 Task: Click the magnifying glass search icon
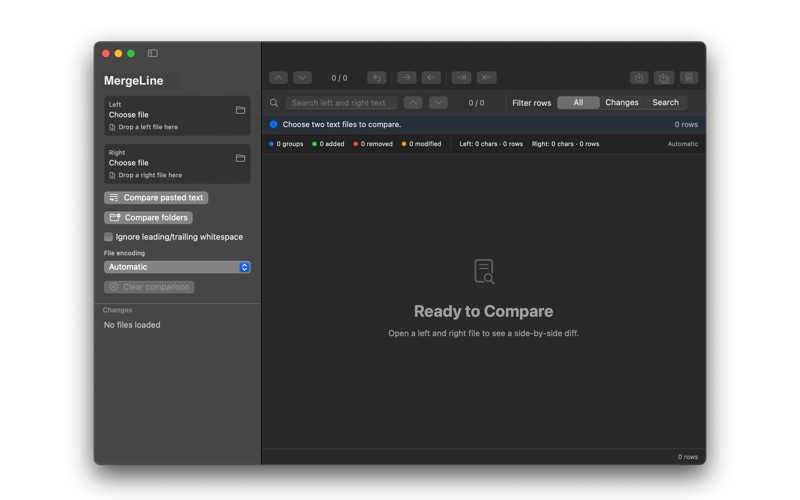point(274,103)
